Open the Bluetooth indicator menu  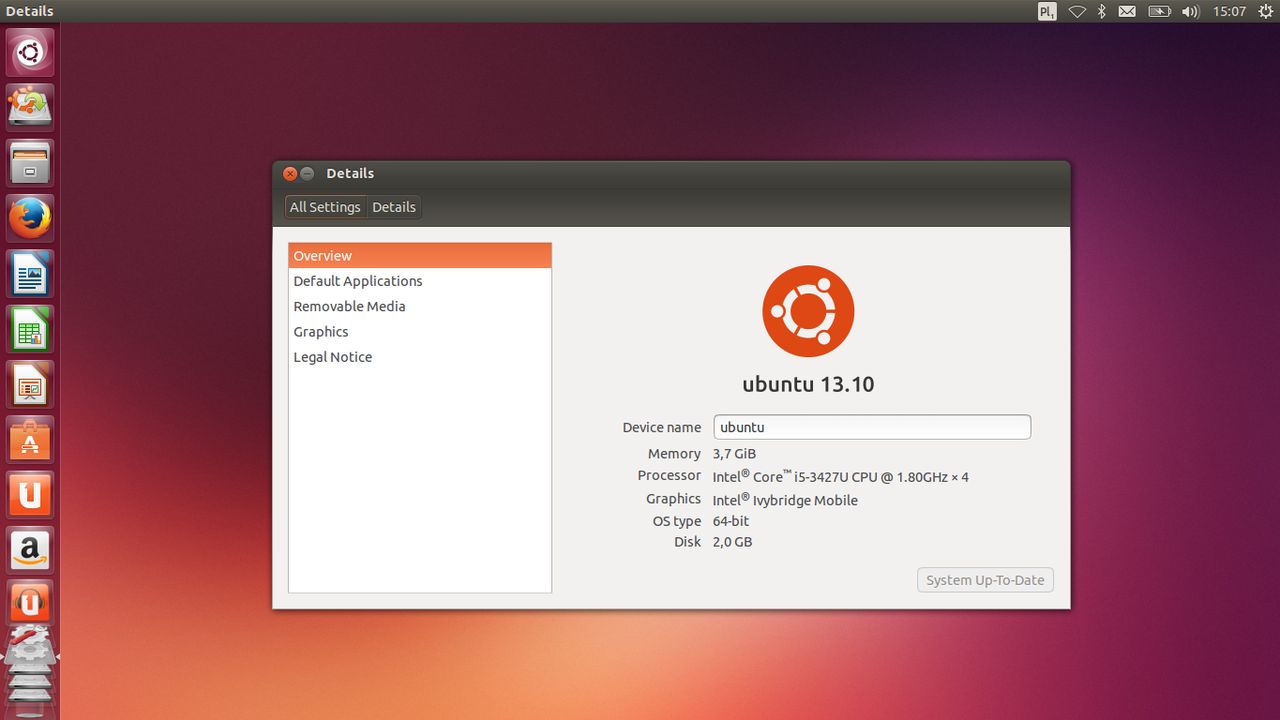(x=1102, y=11)
